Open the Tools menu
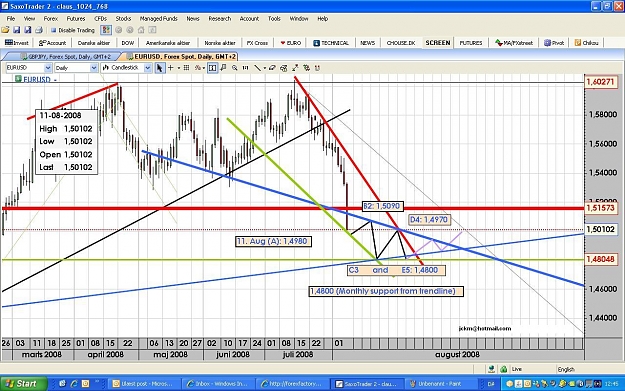 [x=274, y=18]
